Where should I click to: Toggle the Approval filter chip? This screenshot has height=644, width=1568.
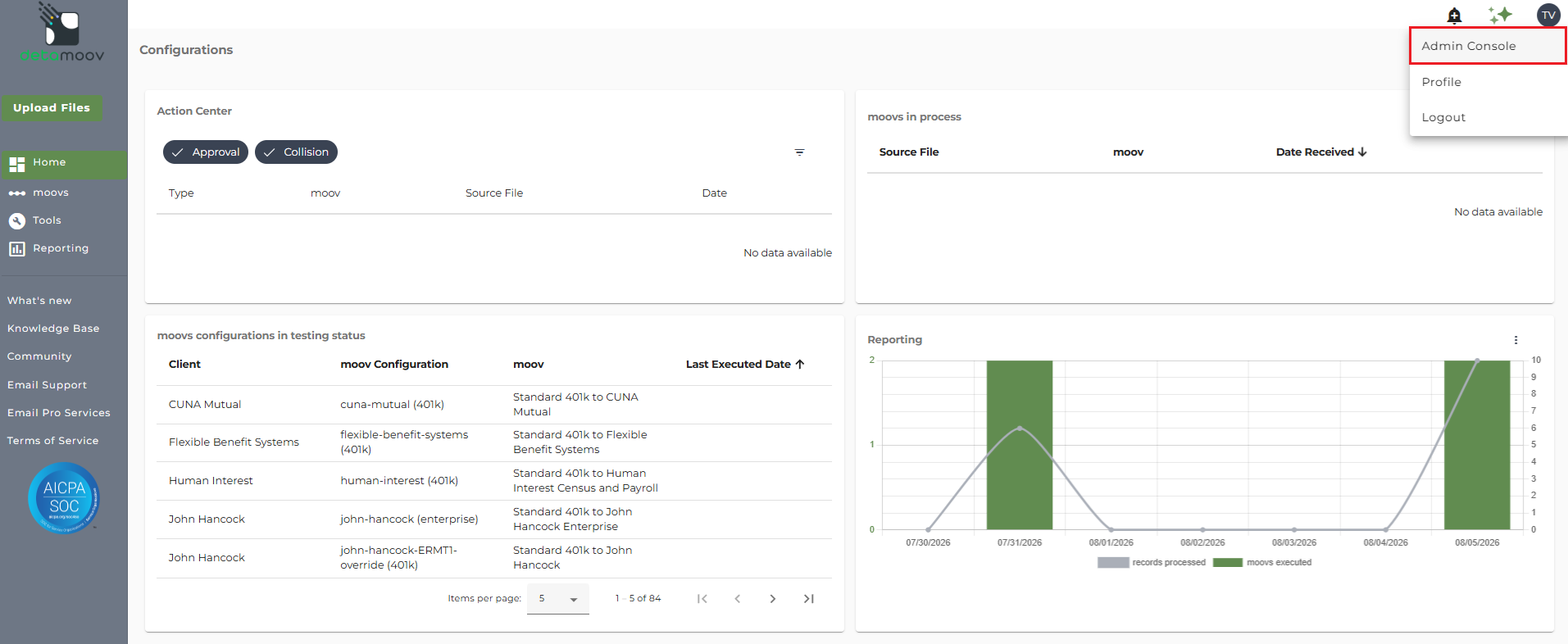[206, 152]
